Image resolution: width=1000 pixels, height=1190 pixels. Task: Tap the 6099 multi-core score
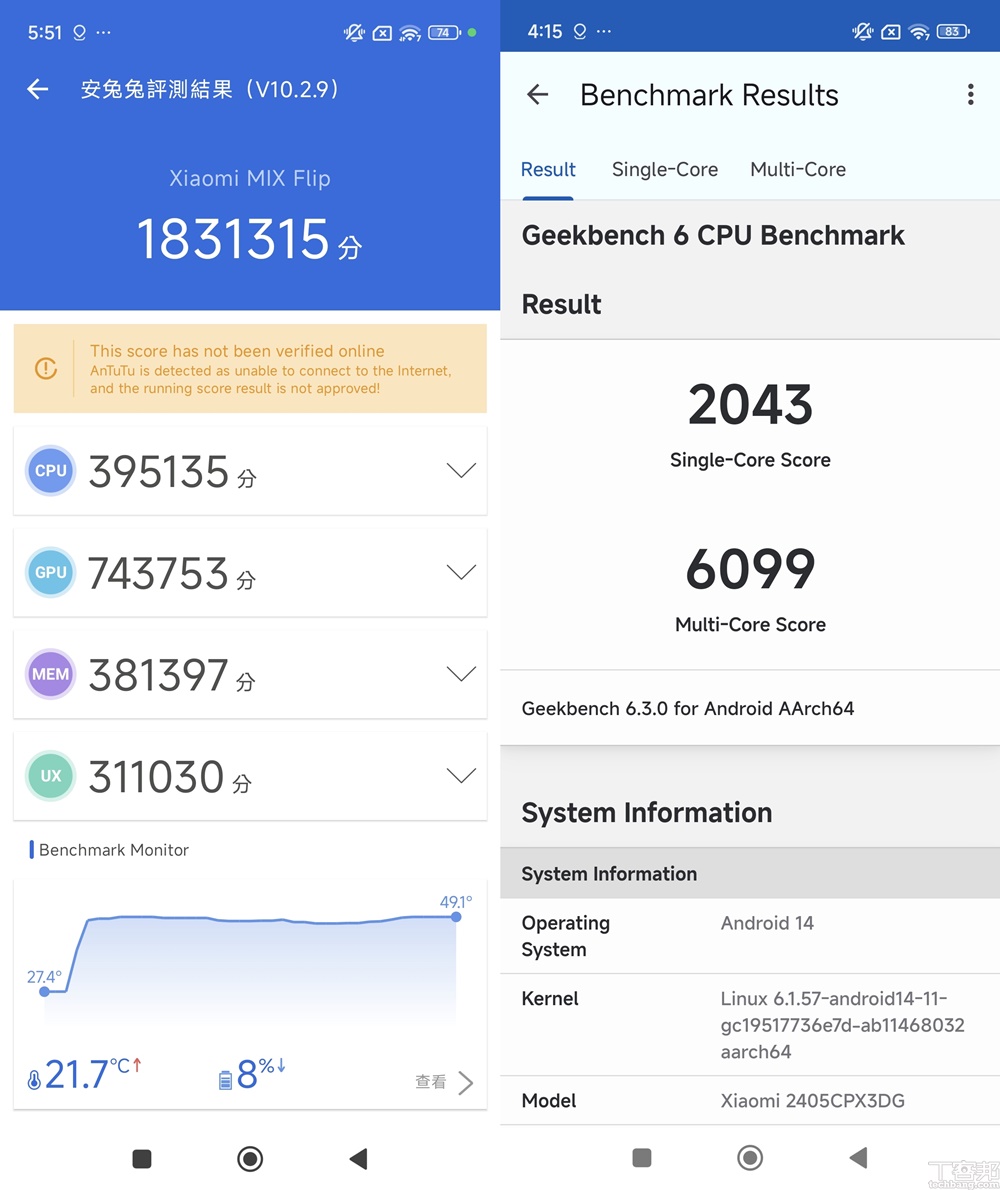pyautogui.click(x=750, y=569)
